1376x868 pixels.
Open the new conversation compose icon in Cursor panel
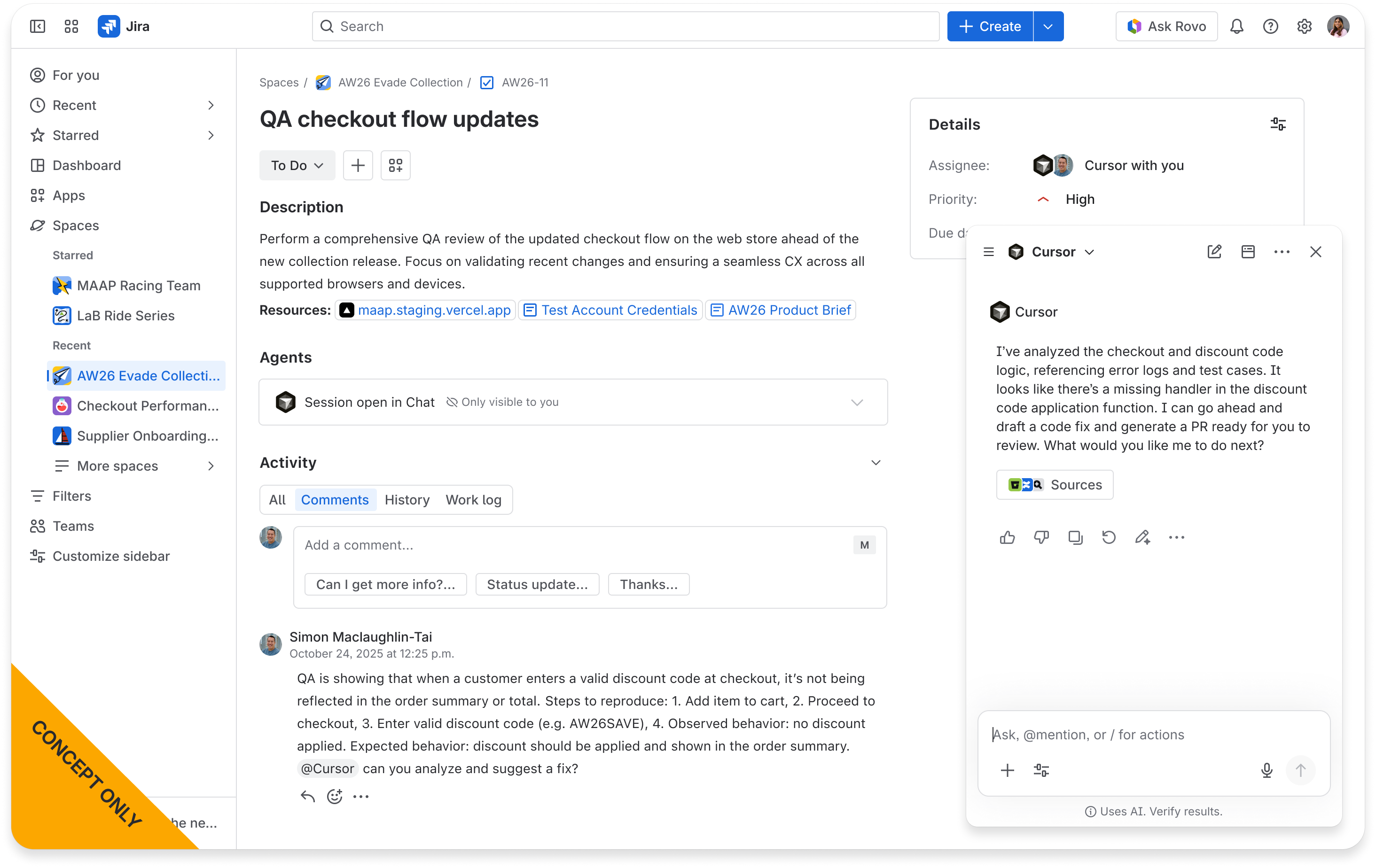click(x=1215, y=251)
